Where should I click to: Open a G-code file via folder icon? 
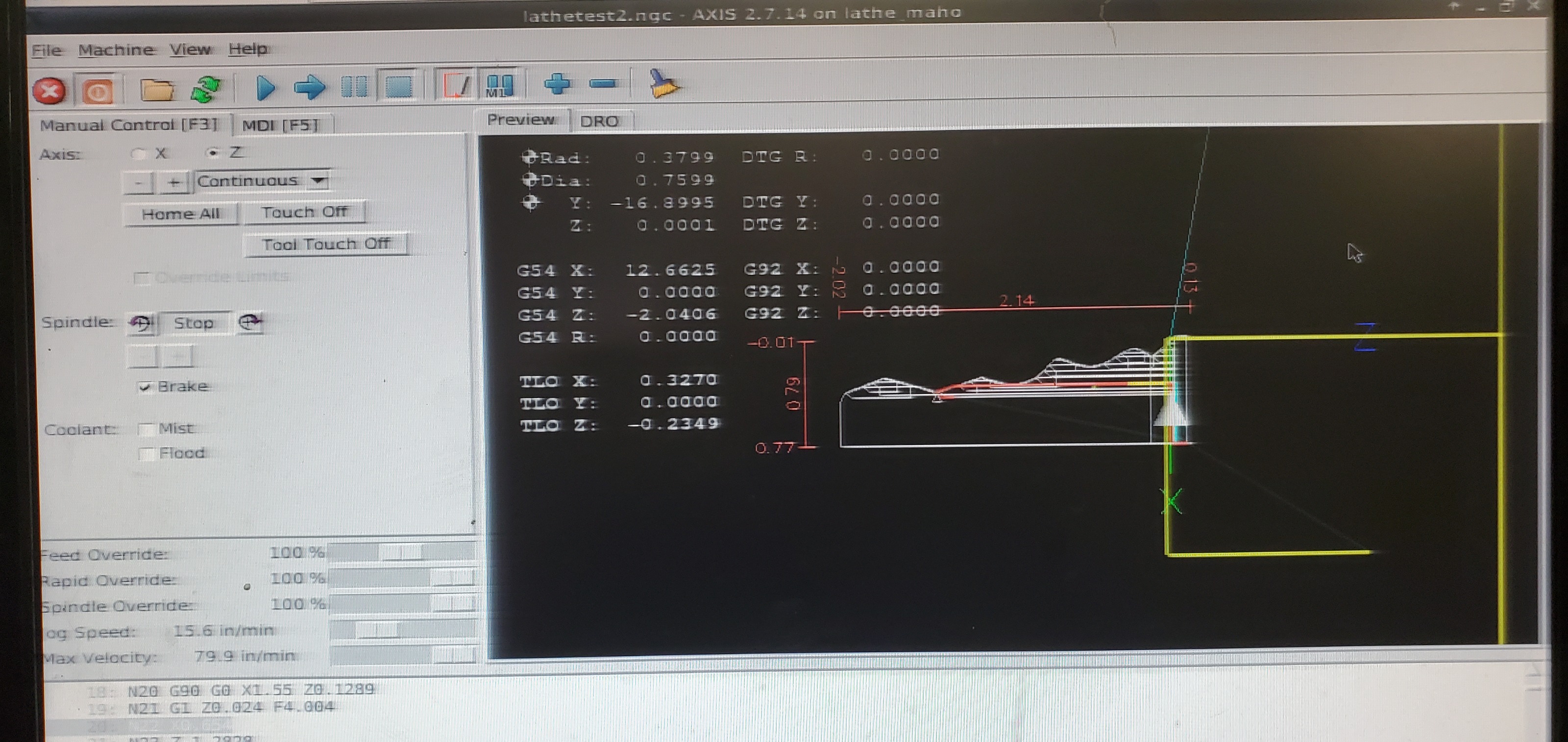[157, 90]
